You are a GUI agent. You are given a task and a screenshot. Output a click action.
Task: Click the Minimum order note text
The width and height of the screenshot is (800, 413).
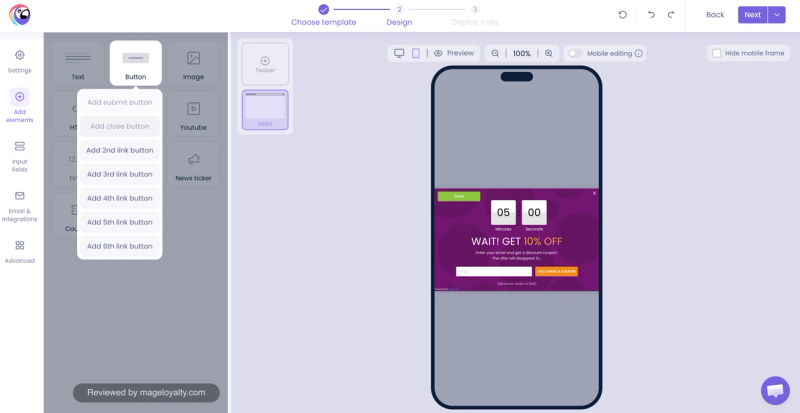pyautogui.click(x=516, y=284)
